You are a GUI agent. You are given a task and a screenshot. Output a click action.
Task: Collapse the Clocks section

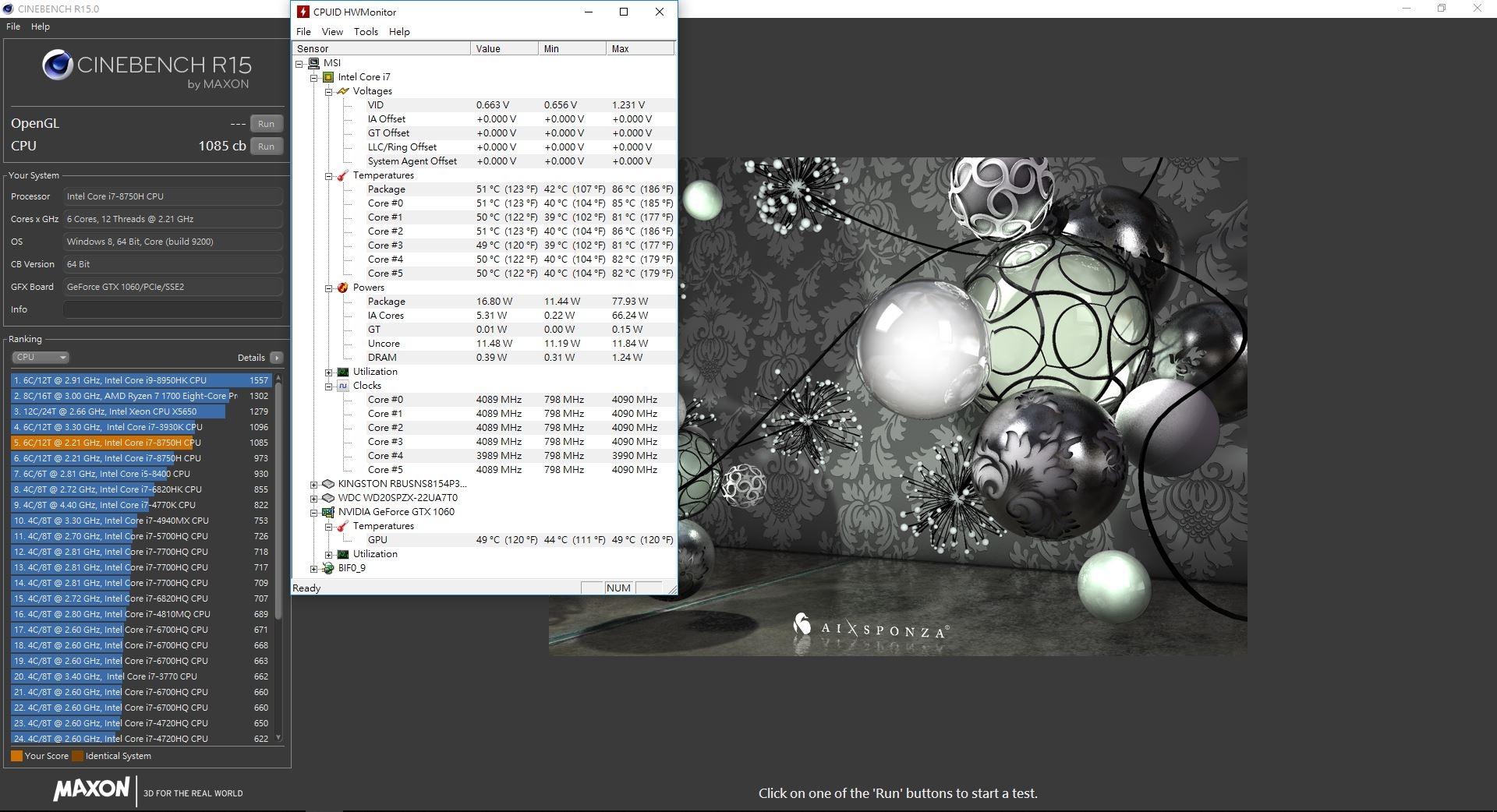pyautogui.click(x=328, y=387)
